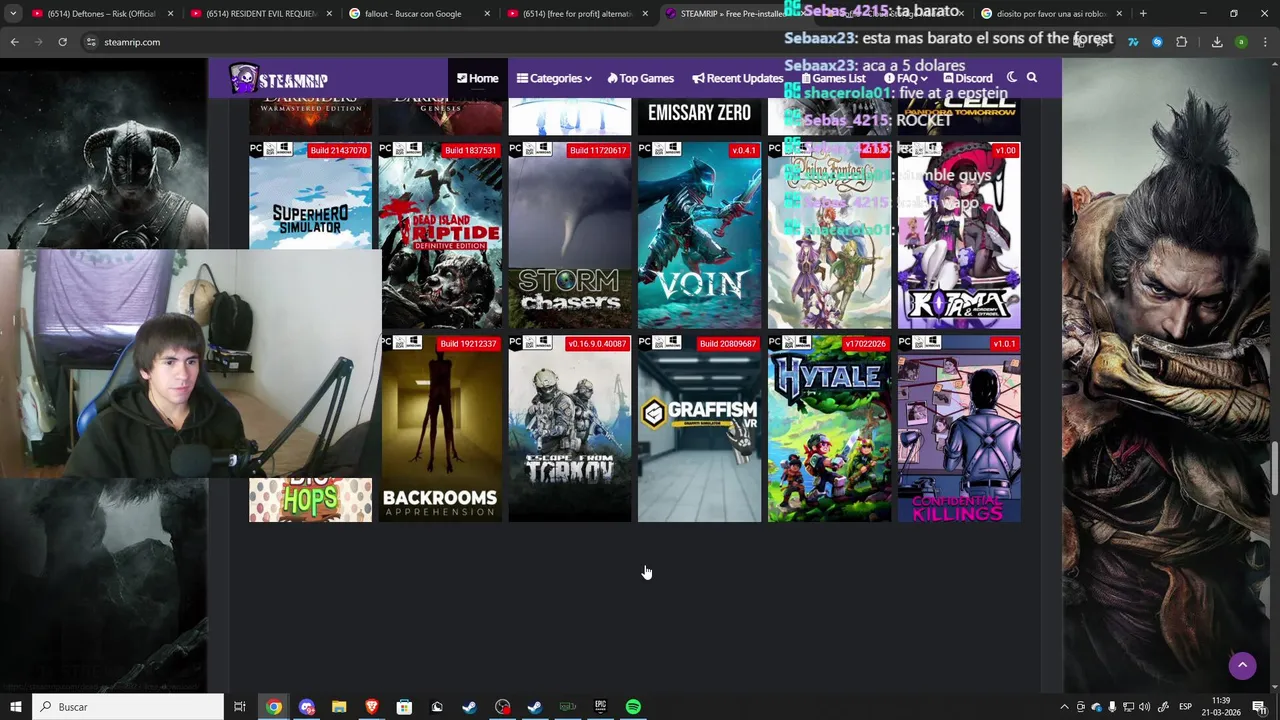Open a new browser tab
1280x720 pixels.
(1143, 14)
